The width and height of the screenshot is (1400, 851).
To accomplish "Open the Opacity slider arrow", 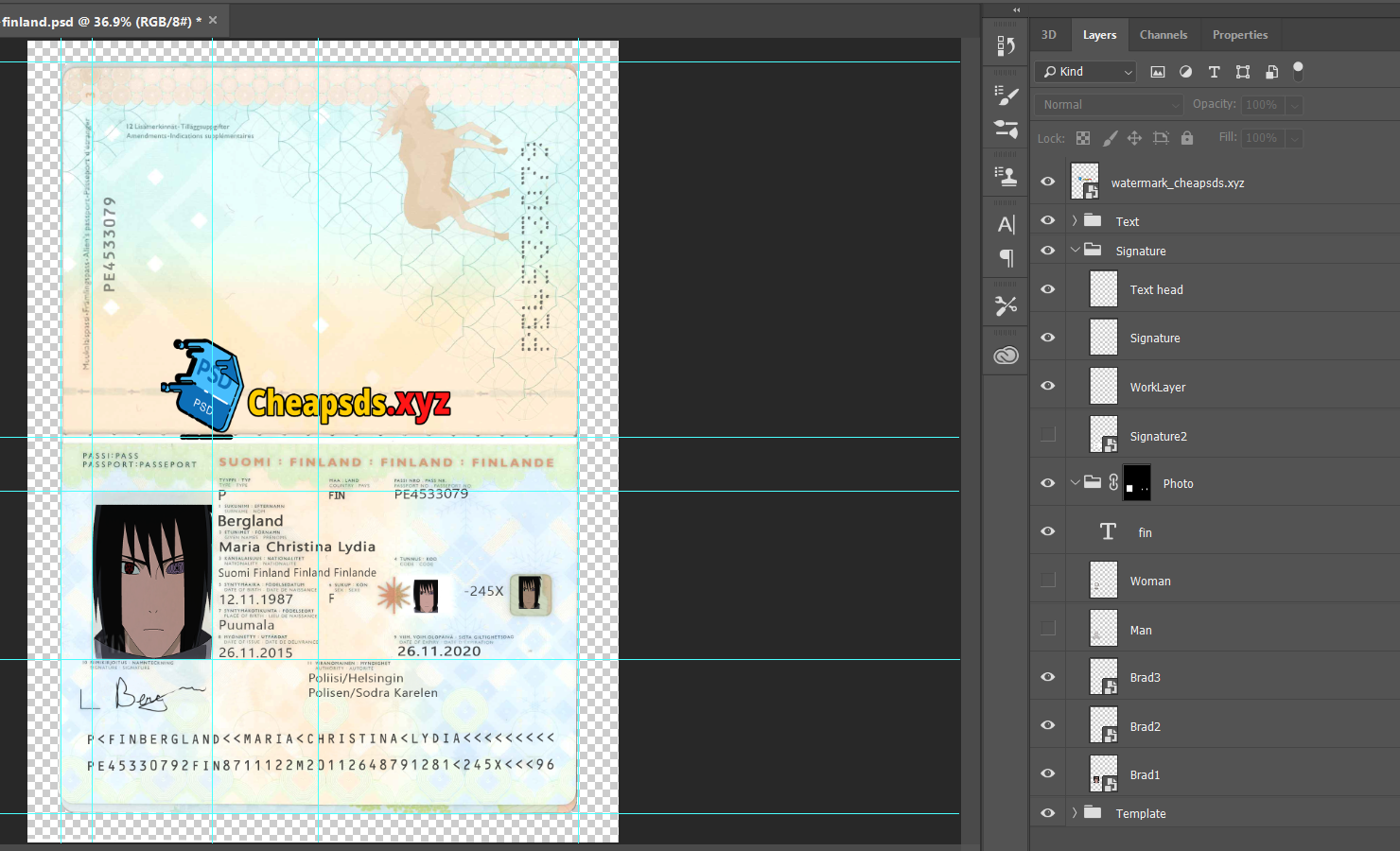I will tap(1295, 105).
